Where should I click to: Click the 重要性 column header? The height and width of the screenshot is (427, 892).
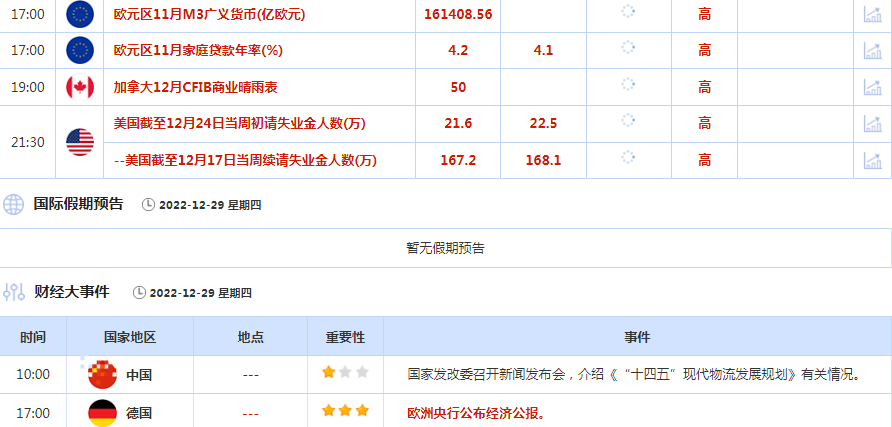tap(345, 337)
